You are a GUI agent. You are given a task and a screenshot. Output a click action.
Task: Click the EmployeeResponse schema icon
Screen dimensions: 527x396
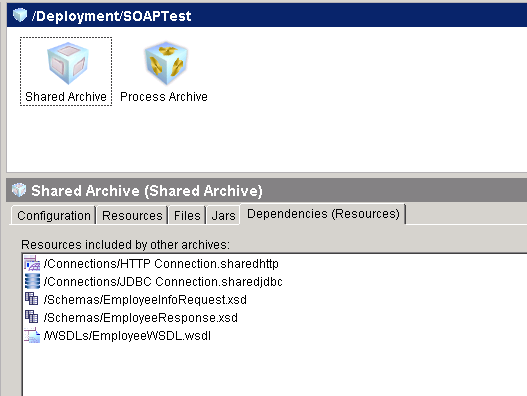[32, 317]
